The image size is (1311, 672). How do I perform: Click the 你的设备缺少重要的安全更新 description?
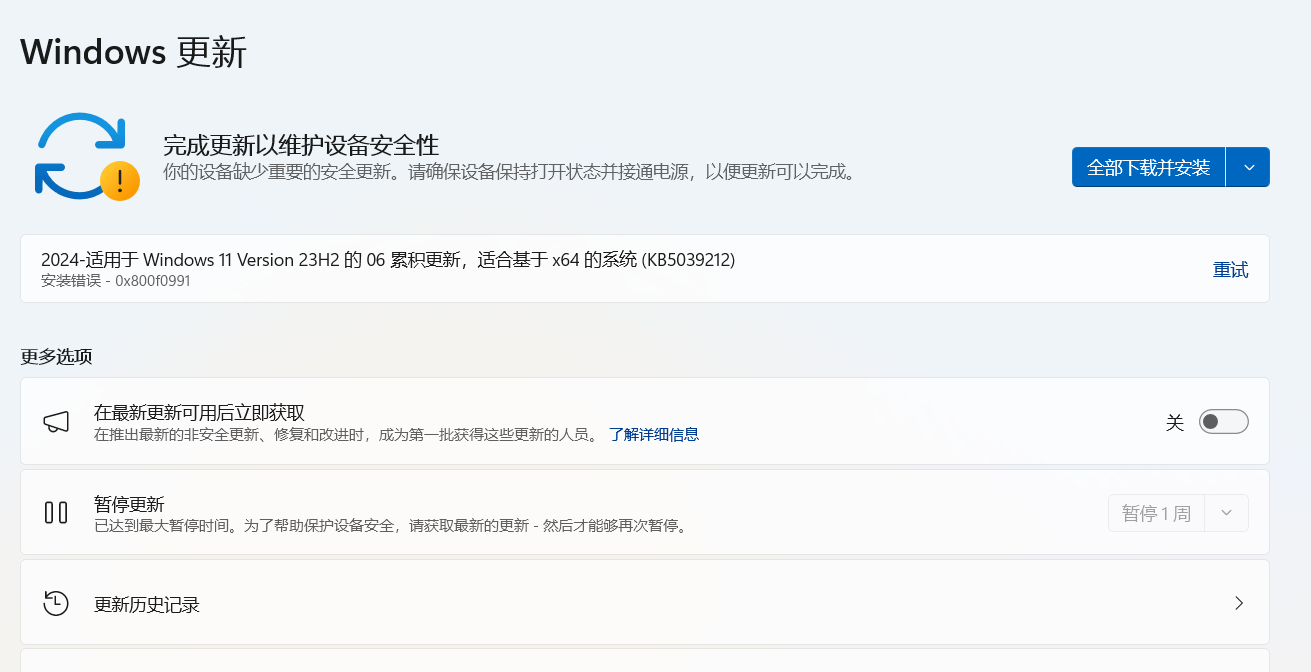[511, 172]
